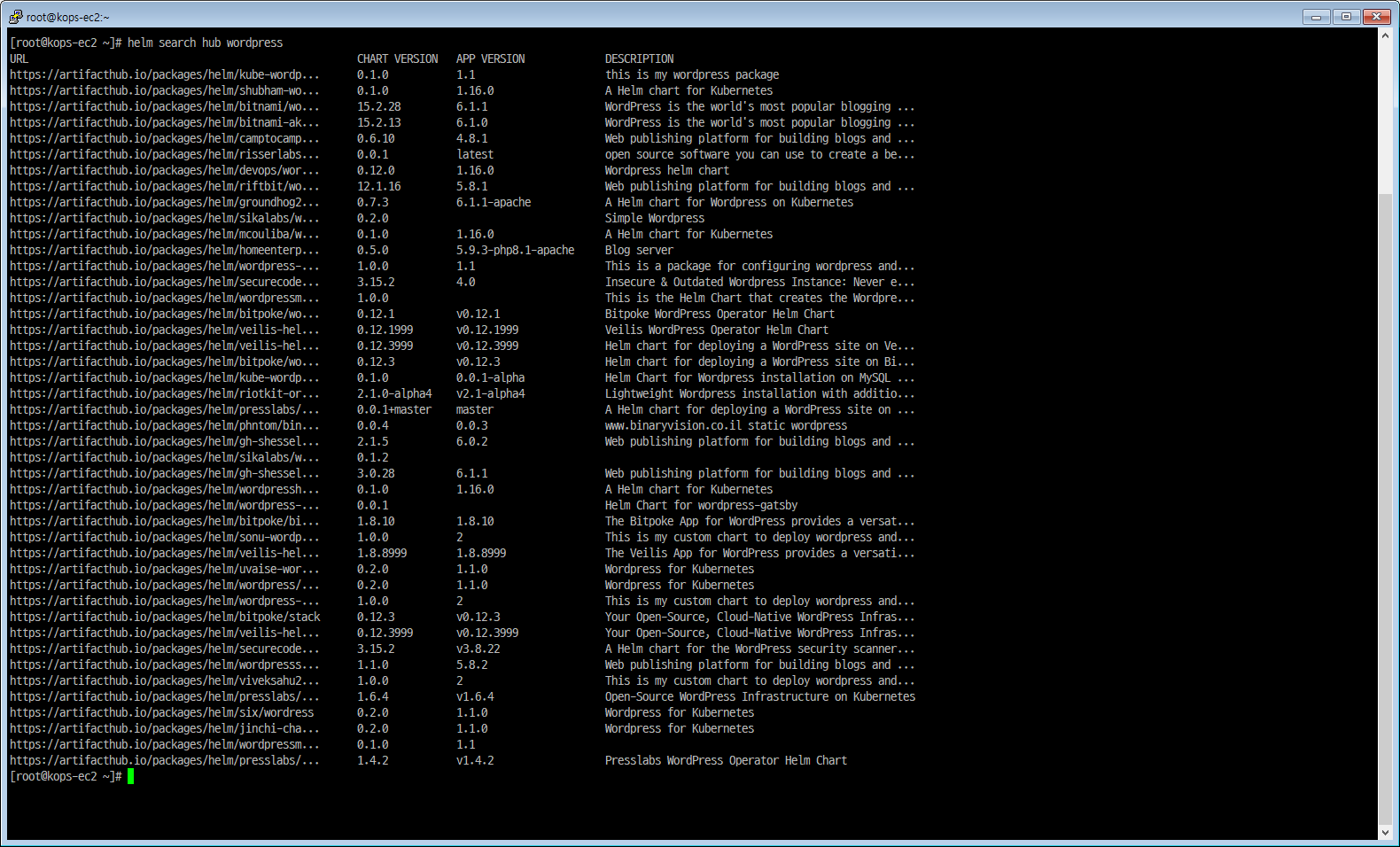Viewport: 1400px width, 847px height.
Task: Click the URL ending in helm/groundhog2...
Action: pyautogui.click(x=165, y=202)
